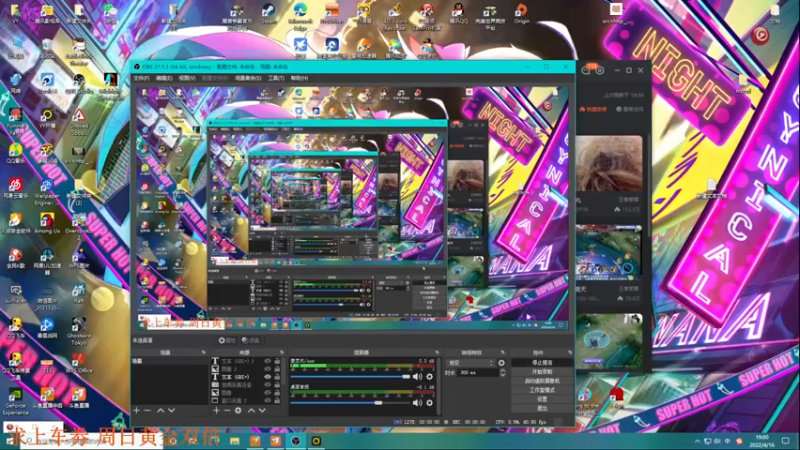Undock the 场景 panel via header icon
Screen dimensions: 800x450
pos(204,353)
